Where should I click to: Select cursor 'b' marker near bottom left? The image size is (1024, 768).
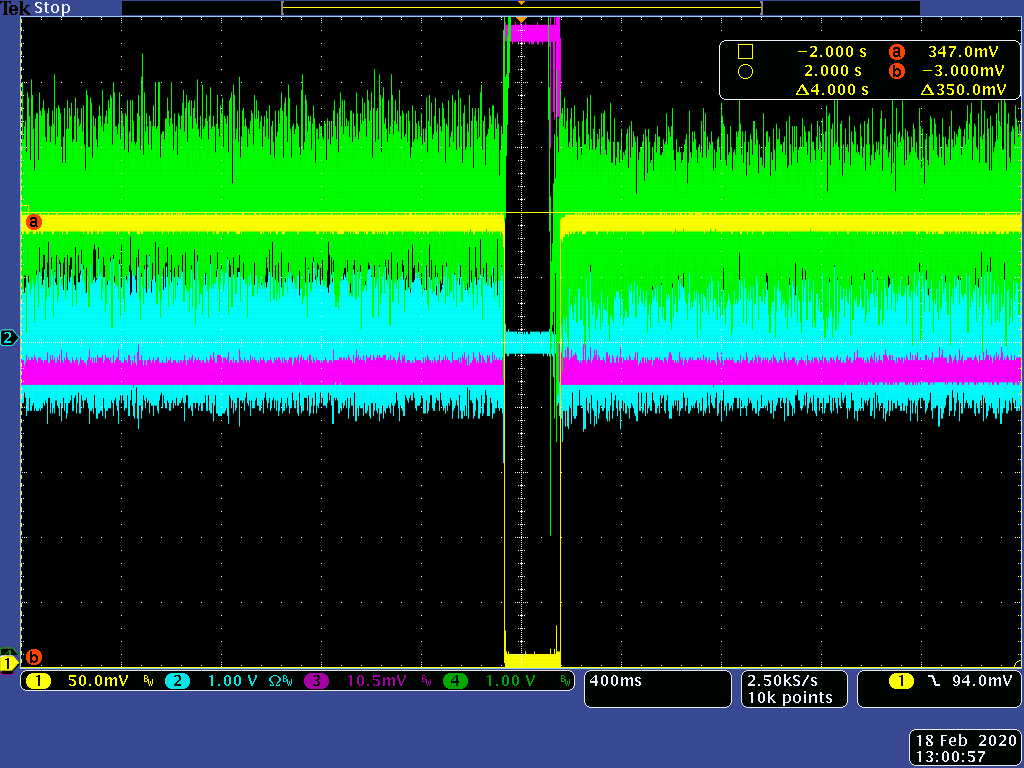pyautogui.click(x=33, y=657)
